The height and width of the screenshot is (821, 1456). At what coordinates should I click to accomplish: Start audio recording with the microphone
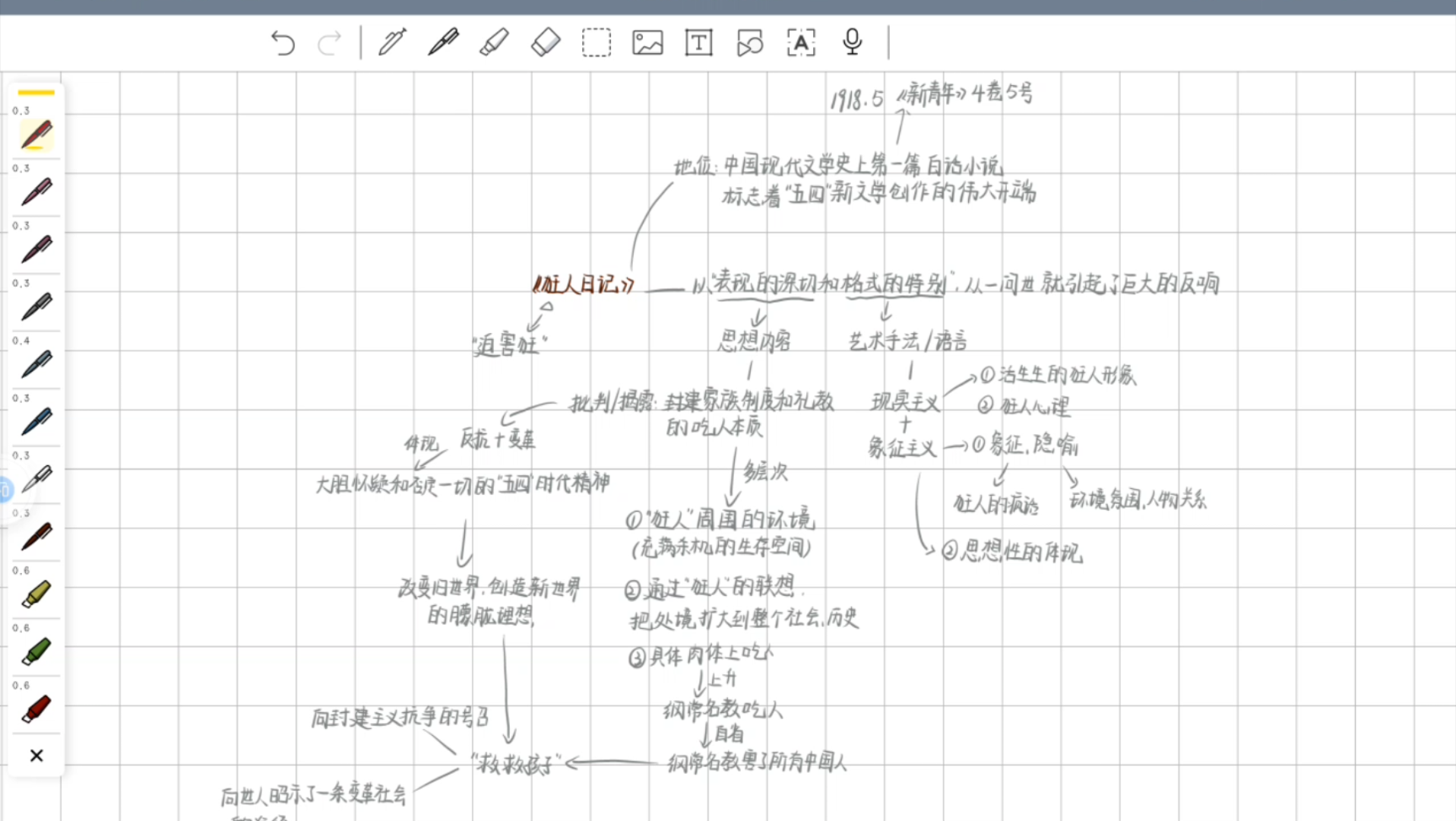[x=853, y=43]
